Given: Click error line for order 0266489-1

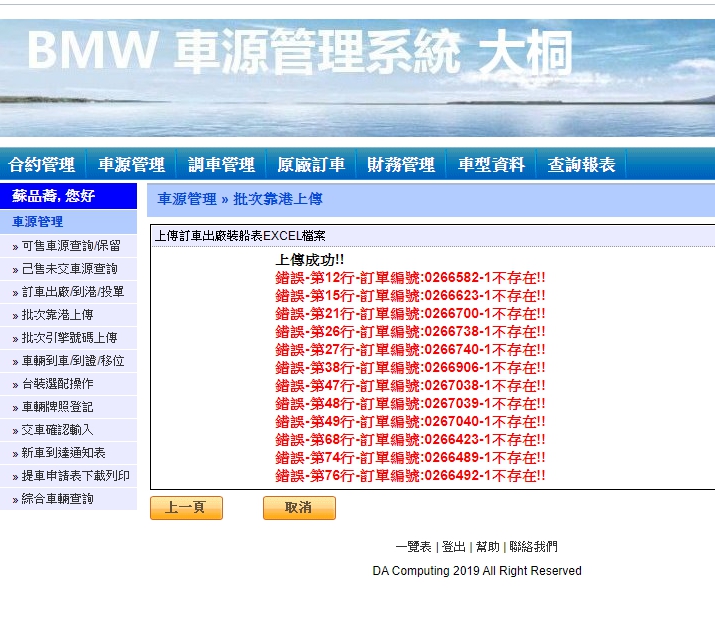Looking at the screenshot, I should (x=410, y=457).
